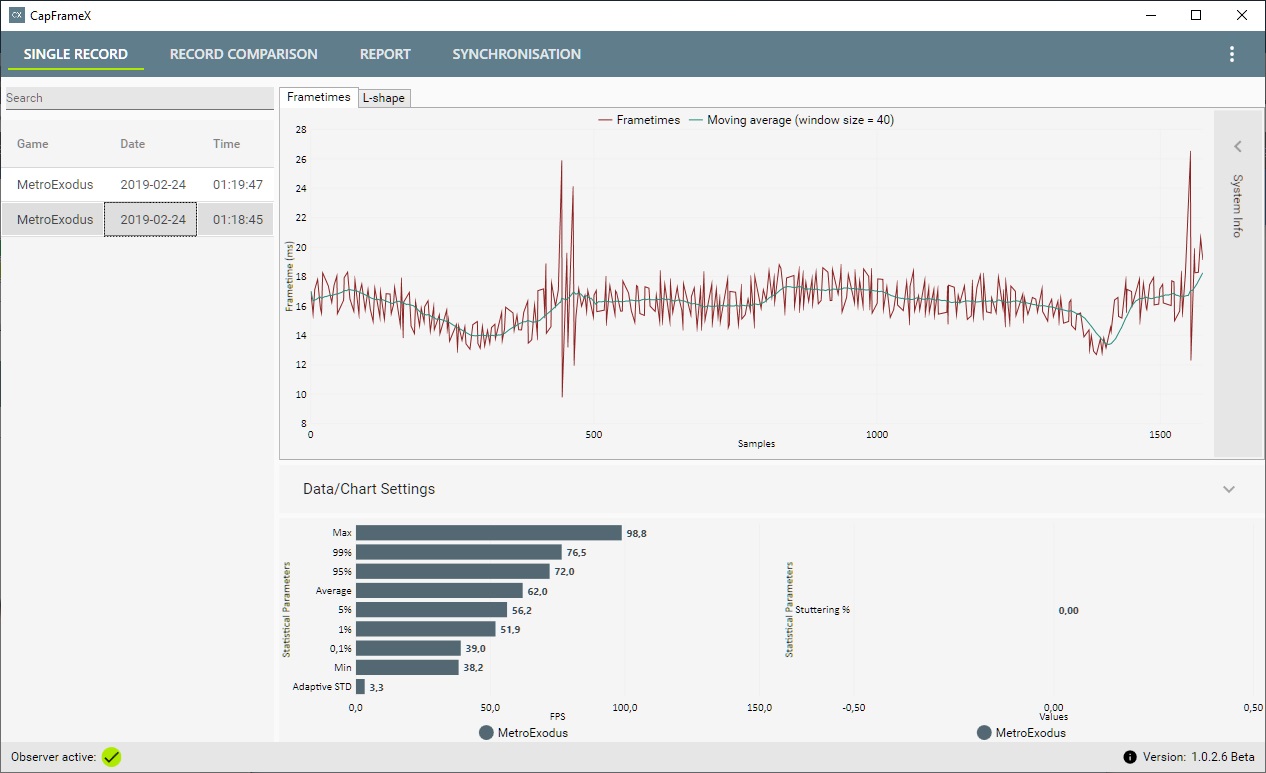
Task: Click the 5% percentile bar 56,2
Action: (x=431, y=610)
